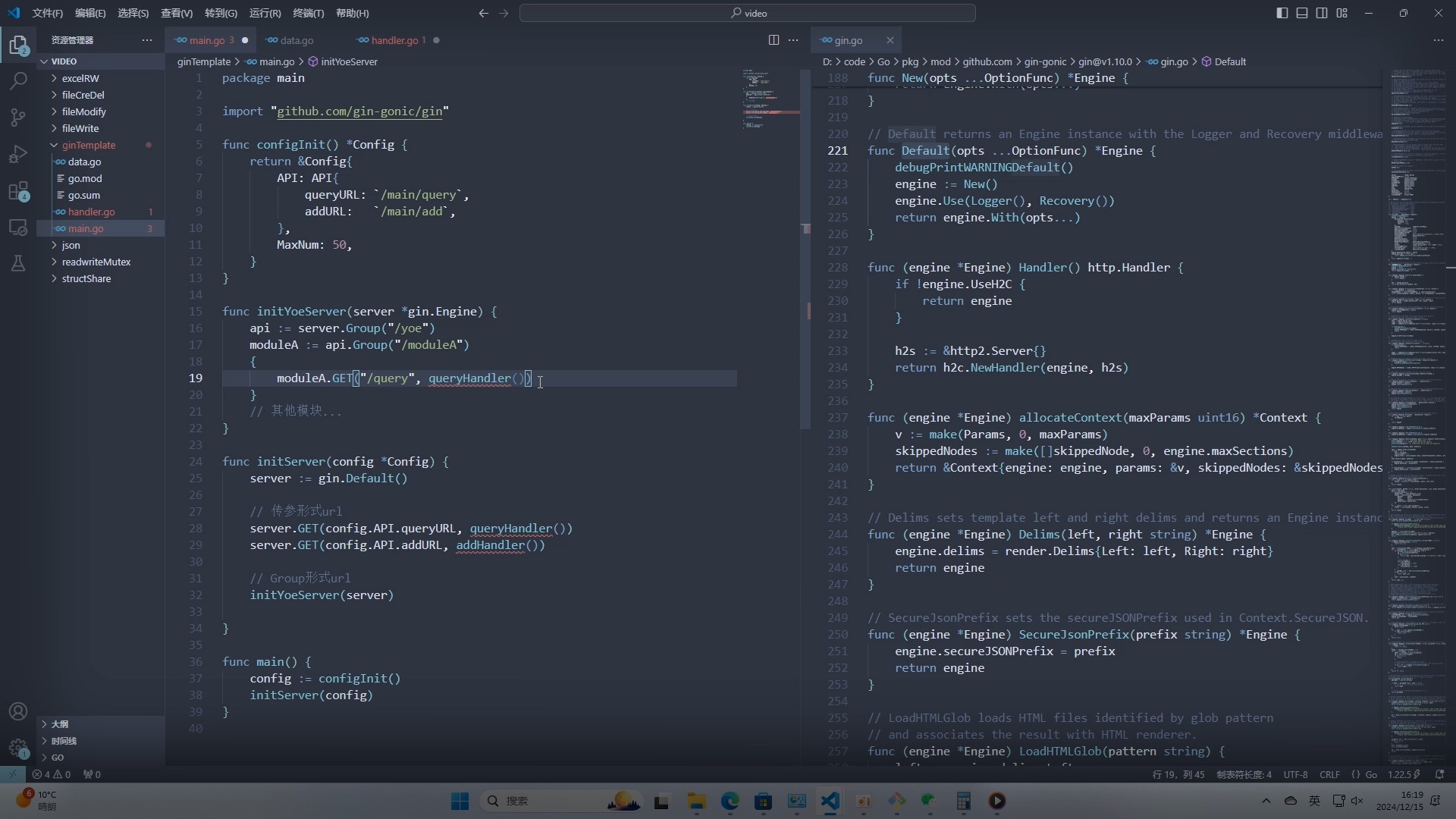Expand the readwriteMutex folder
This screenshot has height=819, width=1456.
[x=101, y=262]
